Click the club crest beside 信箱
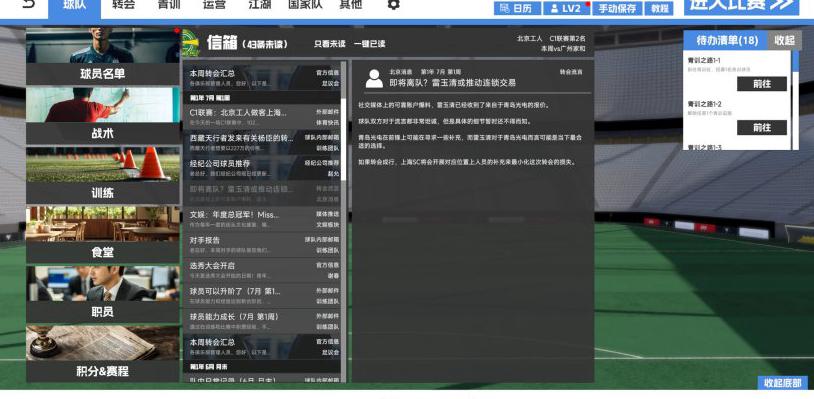This screenshot has height=399, width=814. [191, 43]
